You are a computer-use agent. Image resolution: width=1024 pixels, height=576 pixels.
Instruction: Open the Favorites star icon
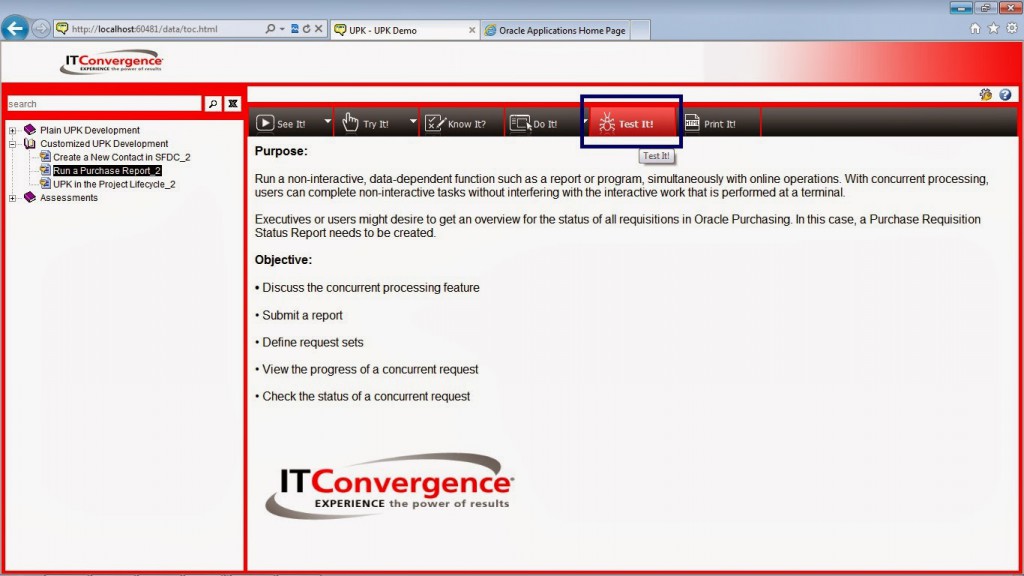[x=993, y=28]
